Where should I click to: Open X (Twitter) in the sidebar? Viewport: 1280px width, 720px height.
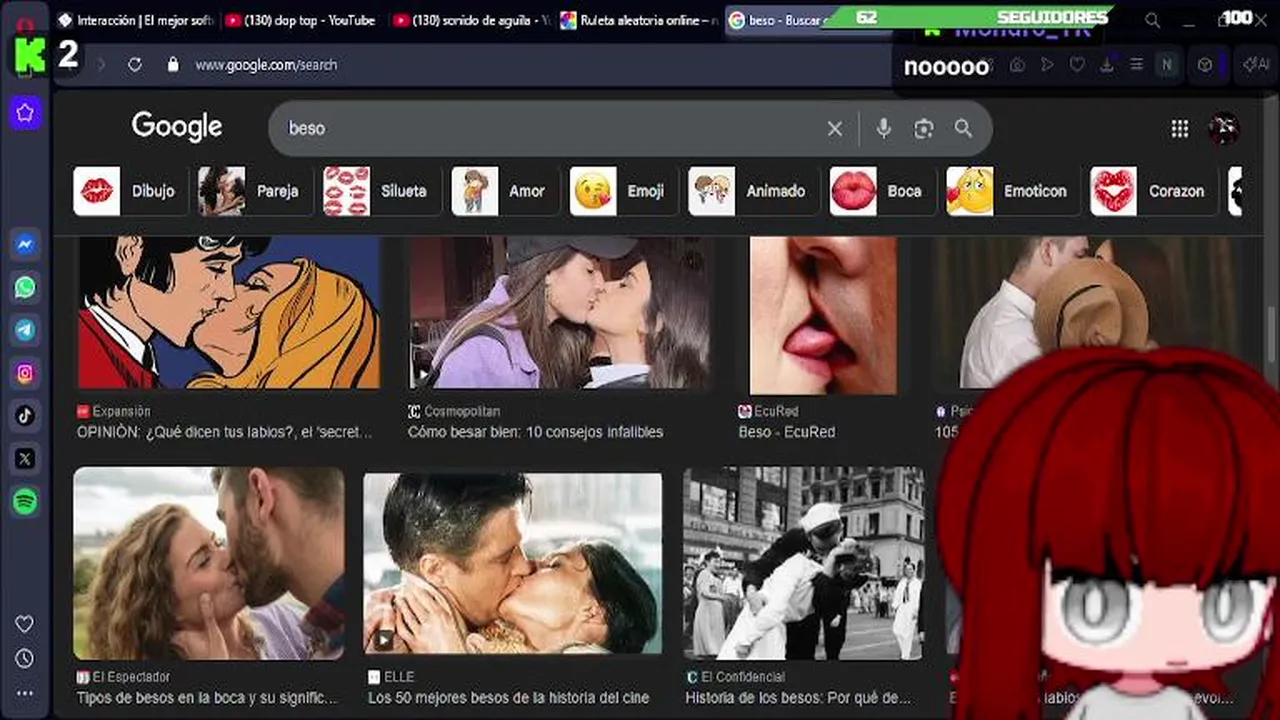pos(25,459)
